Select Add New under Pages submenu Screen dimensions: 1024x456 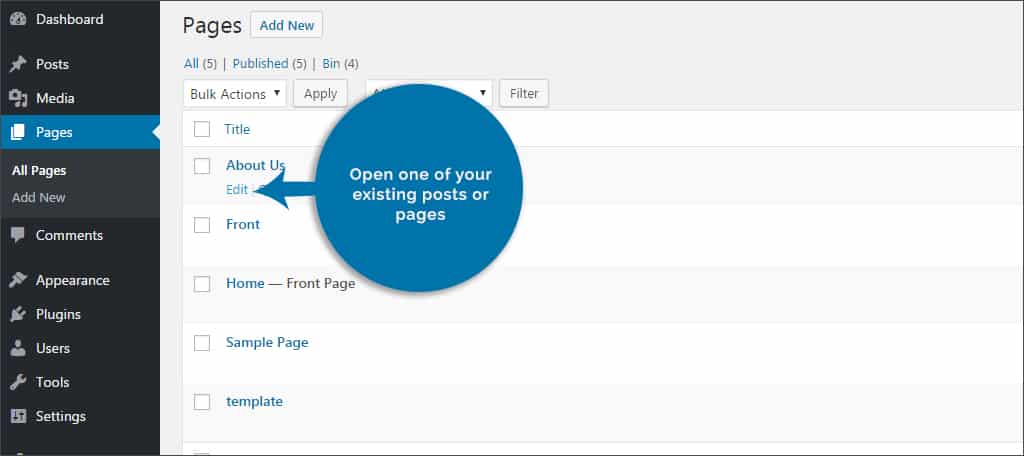(39, 197)
